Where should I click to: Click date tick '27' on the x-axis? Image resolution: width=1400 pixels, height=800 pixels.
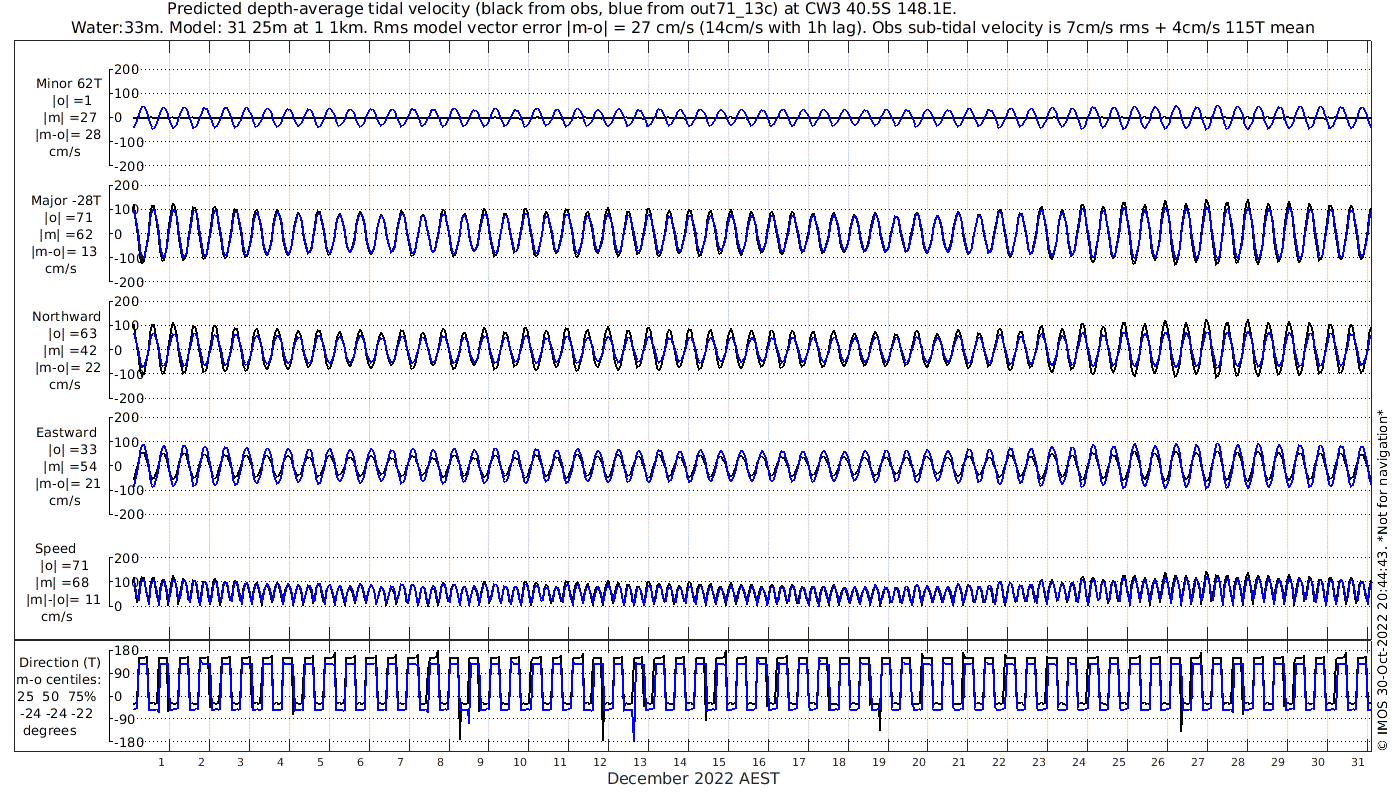[x=1198, y=762]
